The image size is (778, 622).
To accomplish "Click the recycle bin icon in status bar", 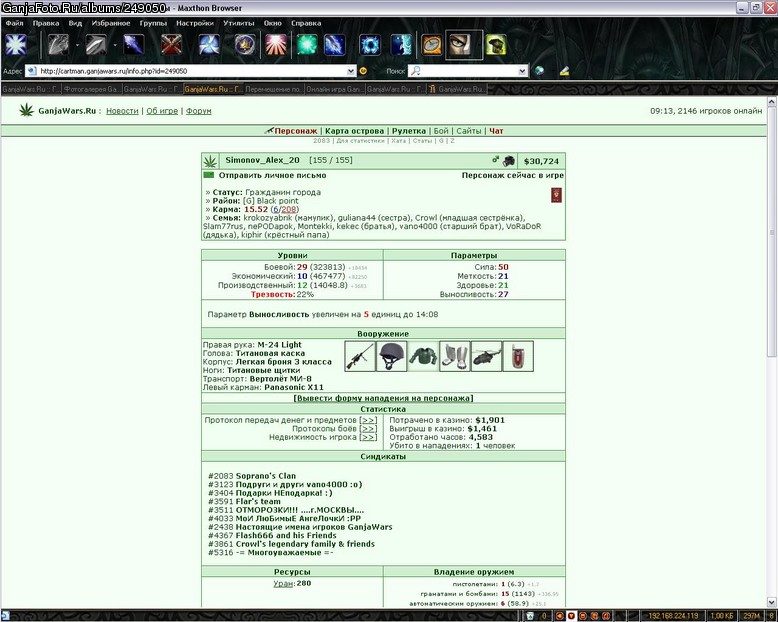I will coord(530,616).
